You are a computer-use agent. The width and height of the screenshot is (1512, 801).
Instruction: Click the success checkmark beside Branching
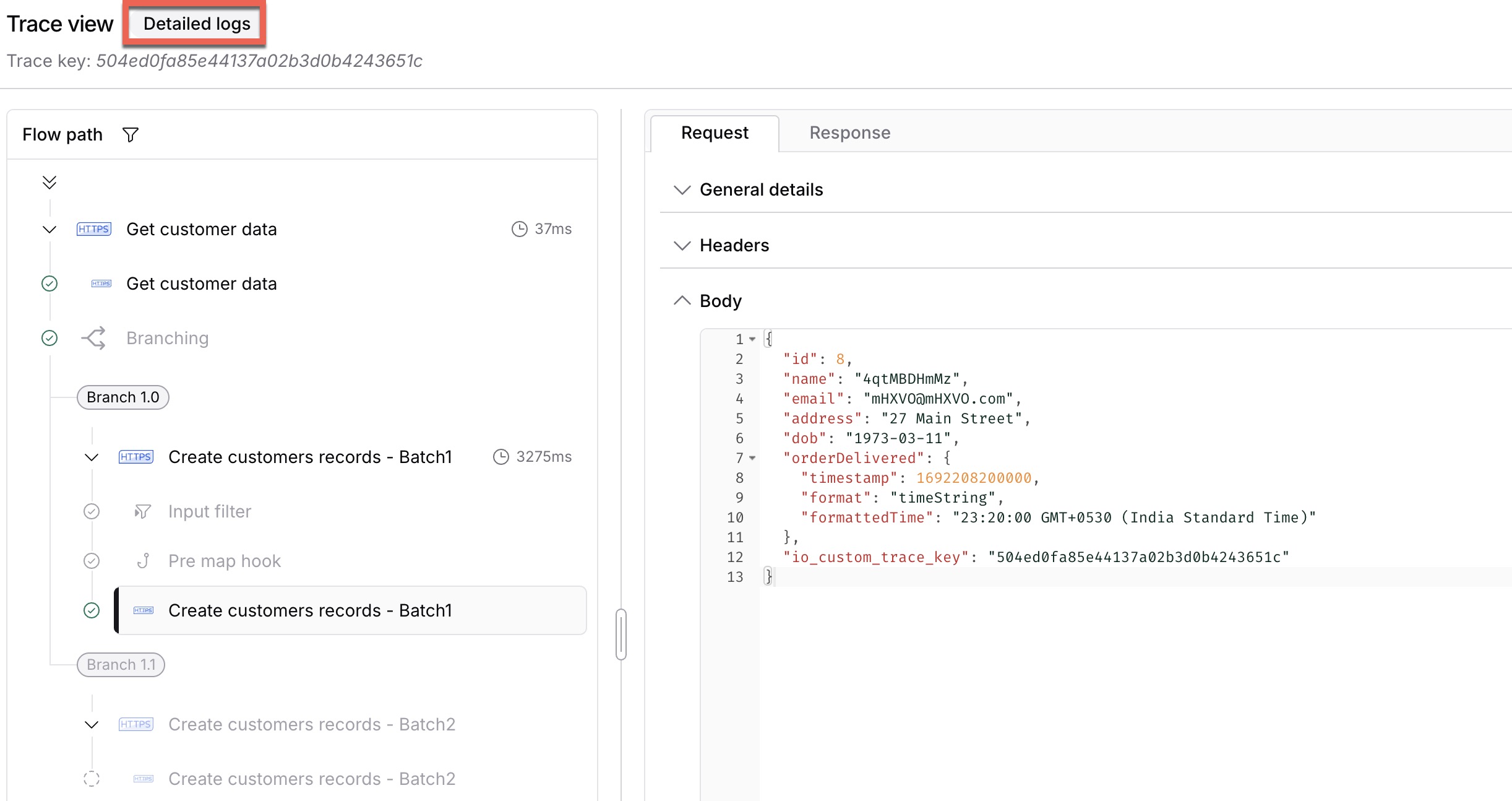click(49, 338)
